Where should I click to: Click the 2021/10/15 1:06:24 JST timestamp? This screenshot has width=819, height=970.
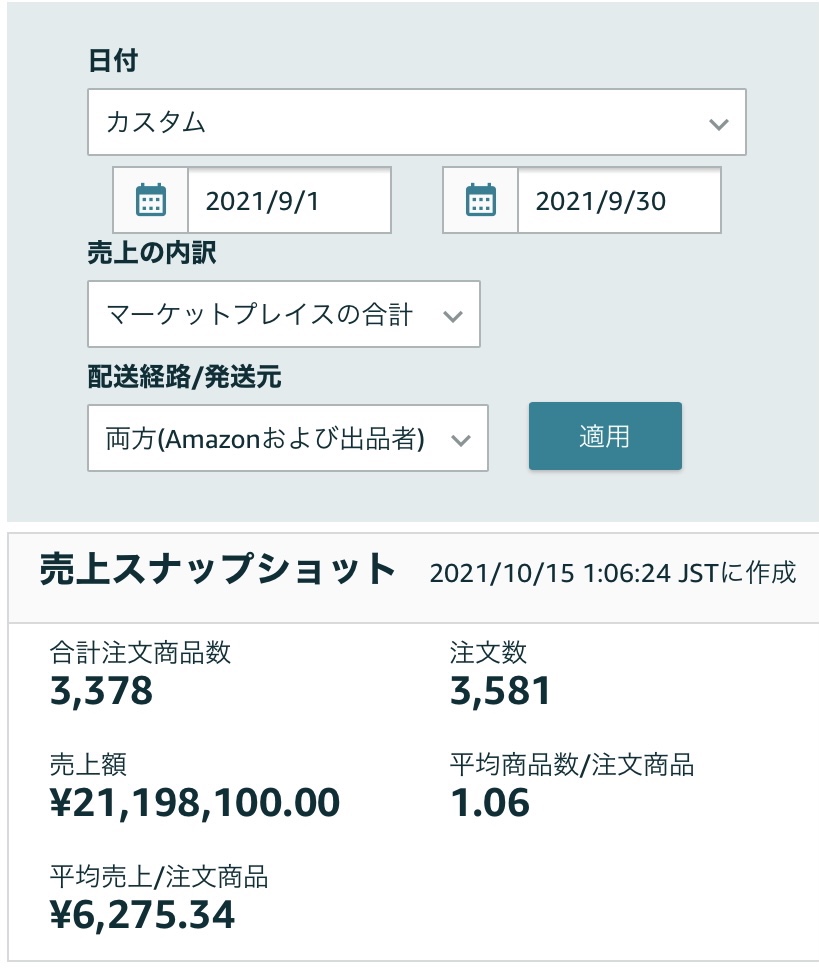tap(612, 573)
